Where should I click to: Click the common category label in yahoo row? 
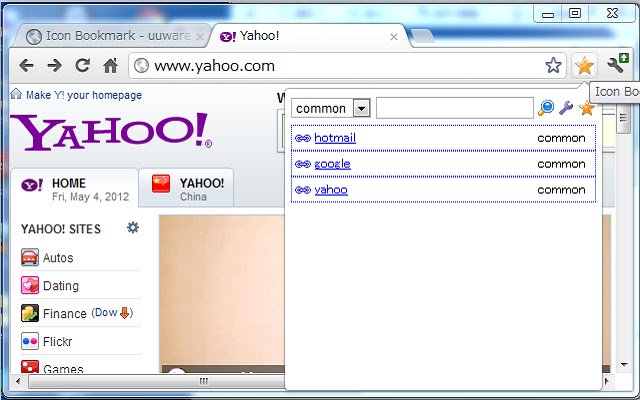coord(561,190)
